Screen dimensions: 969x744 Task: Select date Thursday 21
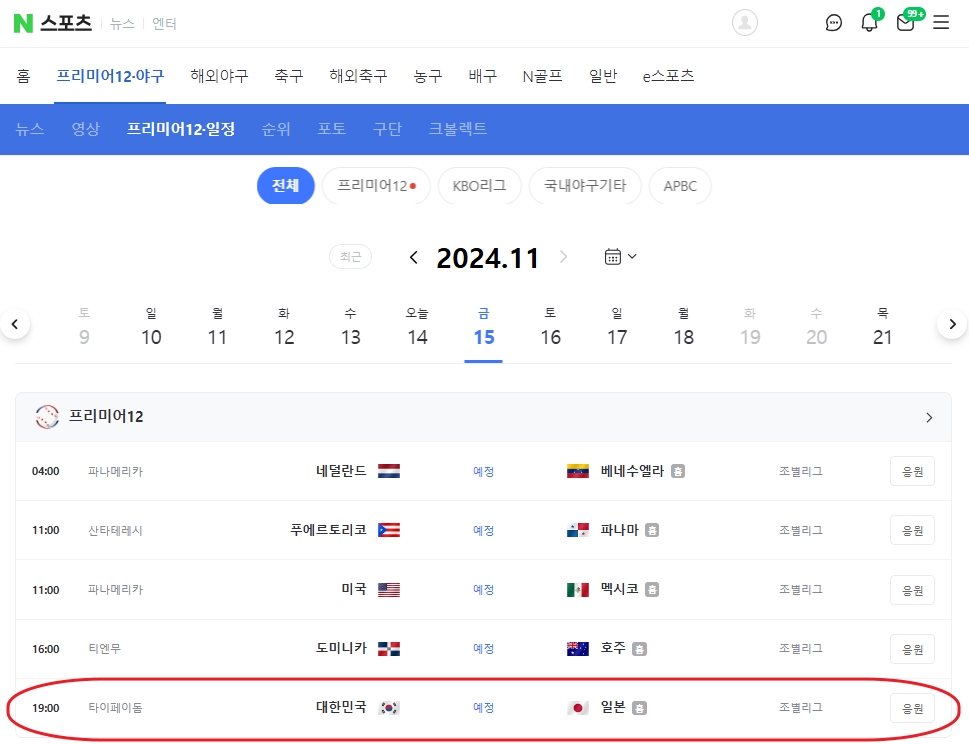coord(882,328)
